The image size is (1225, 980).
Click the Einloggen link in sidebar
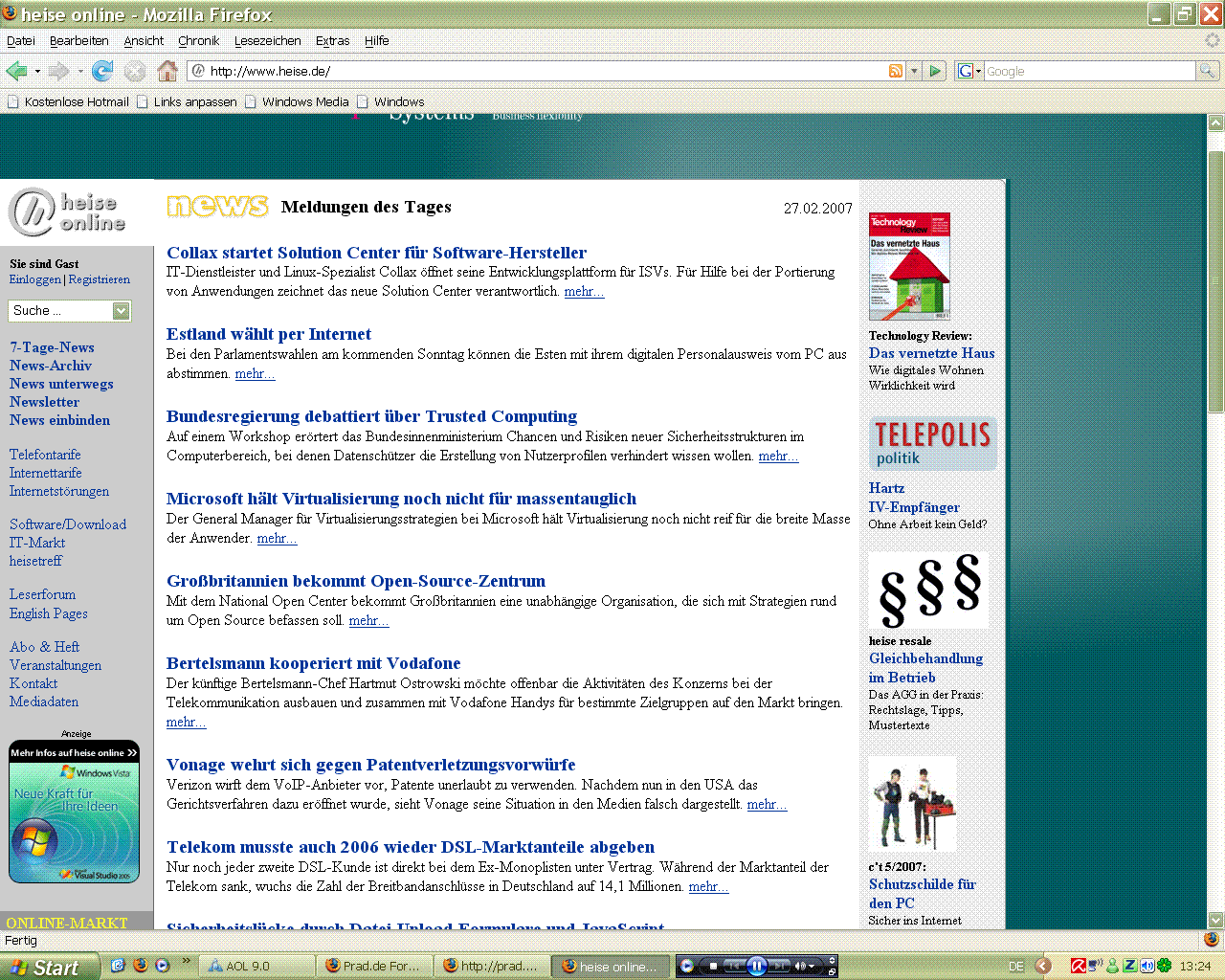click(35, 279)
